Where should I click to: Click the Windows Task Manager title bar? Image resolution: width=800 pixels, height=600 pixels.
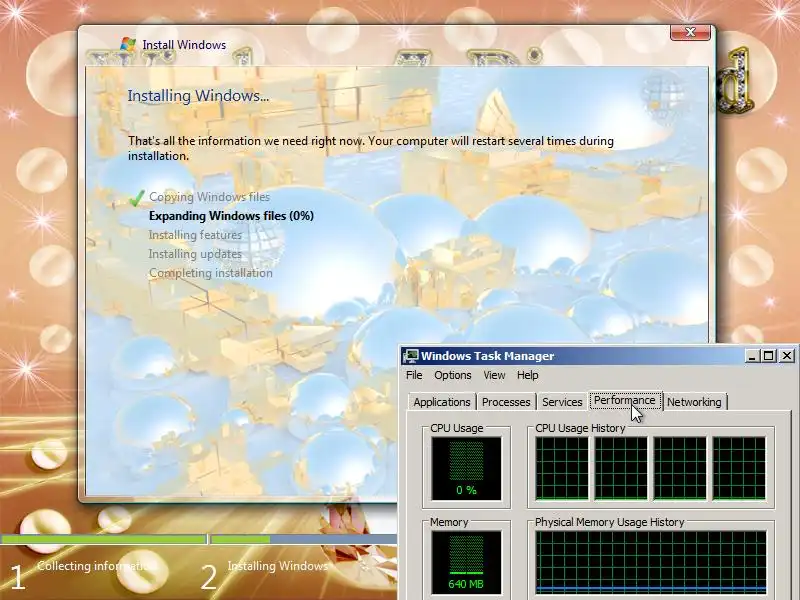click(x=598, y=356)
